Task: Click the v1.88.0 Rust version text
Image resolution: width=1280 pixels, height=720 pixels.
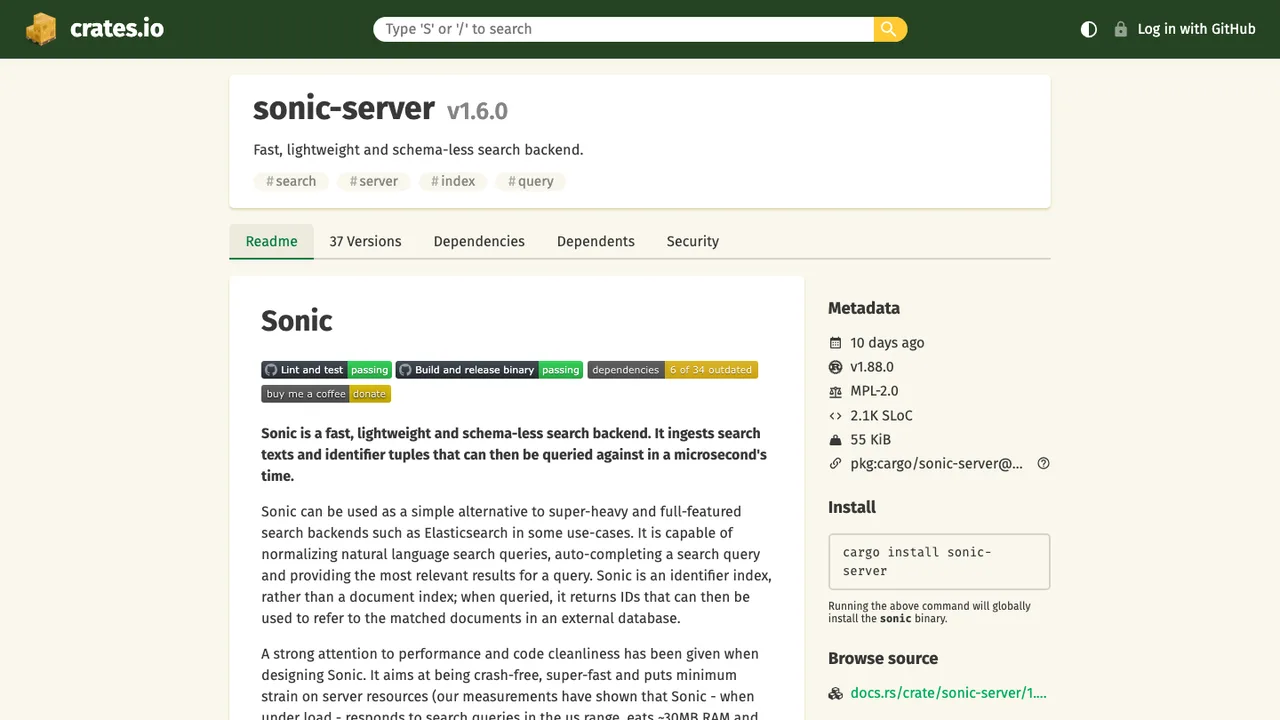Action: coord(872,367)
